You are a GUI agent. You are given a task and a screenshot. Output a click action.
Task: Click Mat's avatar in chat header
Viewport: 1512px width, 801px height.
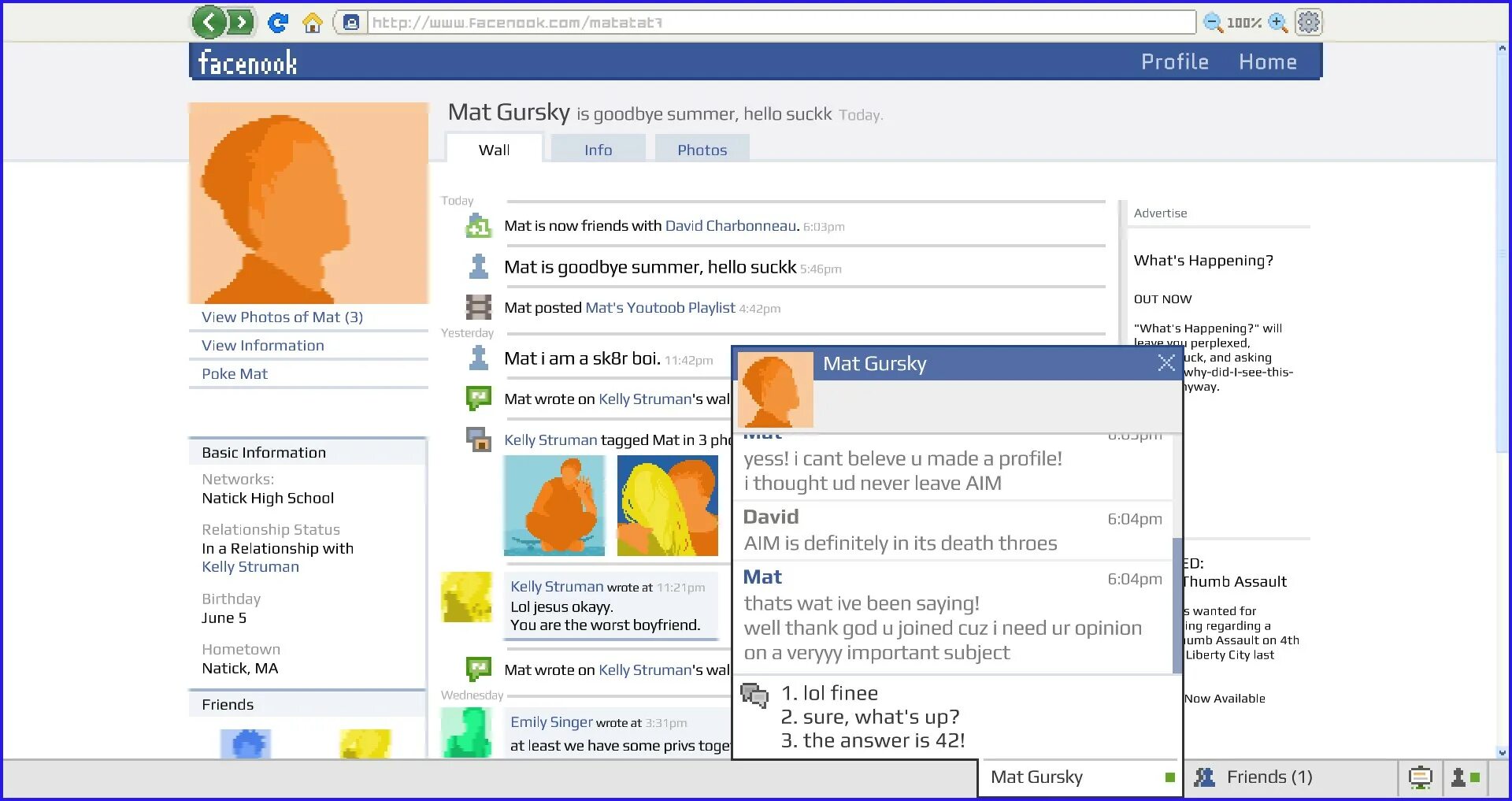775,390
